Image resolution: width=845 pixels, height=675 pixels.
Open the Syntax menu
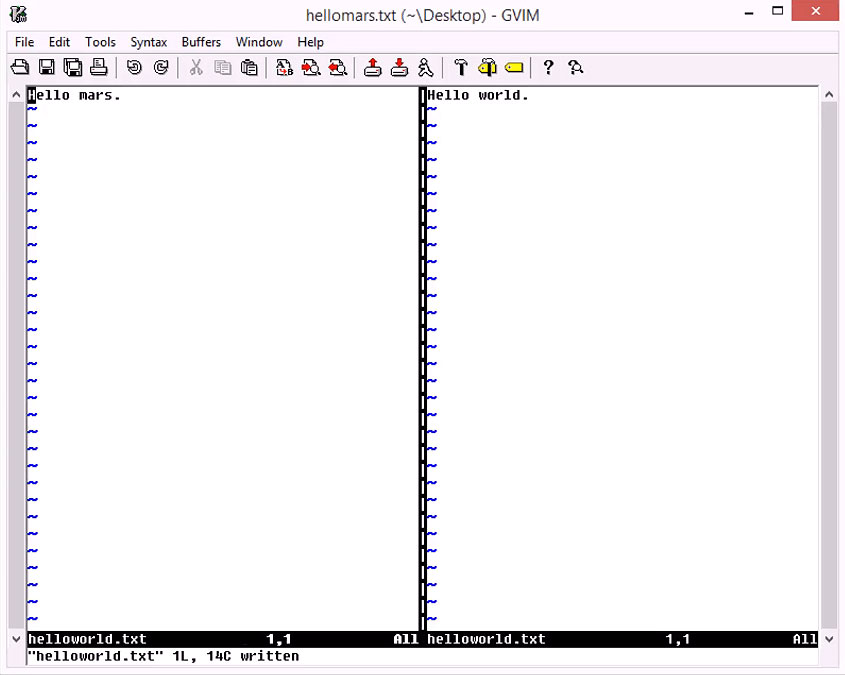pyautogui.click(x=148, y=42)
